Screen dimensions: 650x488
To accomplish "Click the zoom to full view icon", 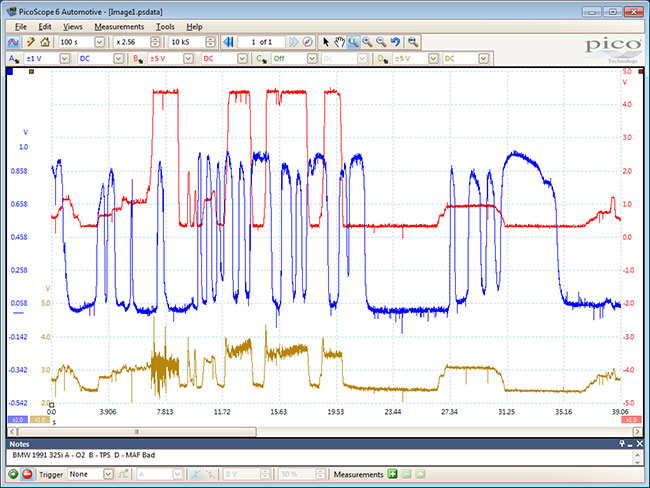I will pos(412,42).
